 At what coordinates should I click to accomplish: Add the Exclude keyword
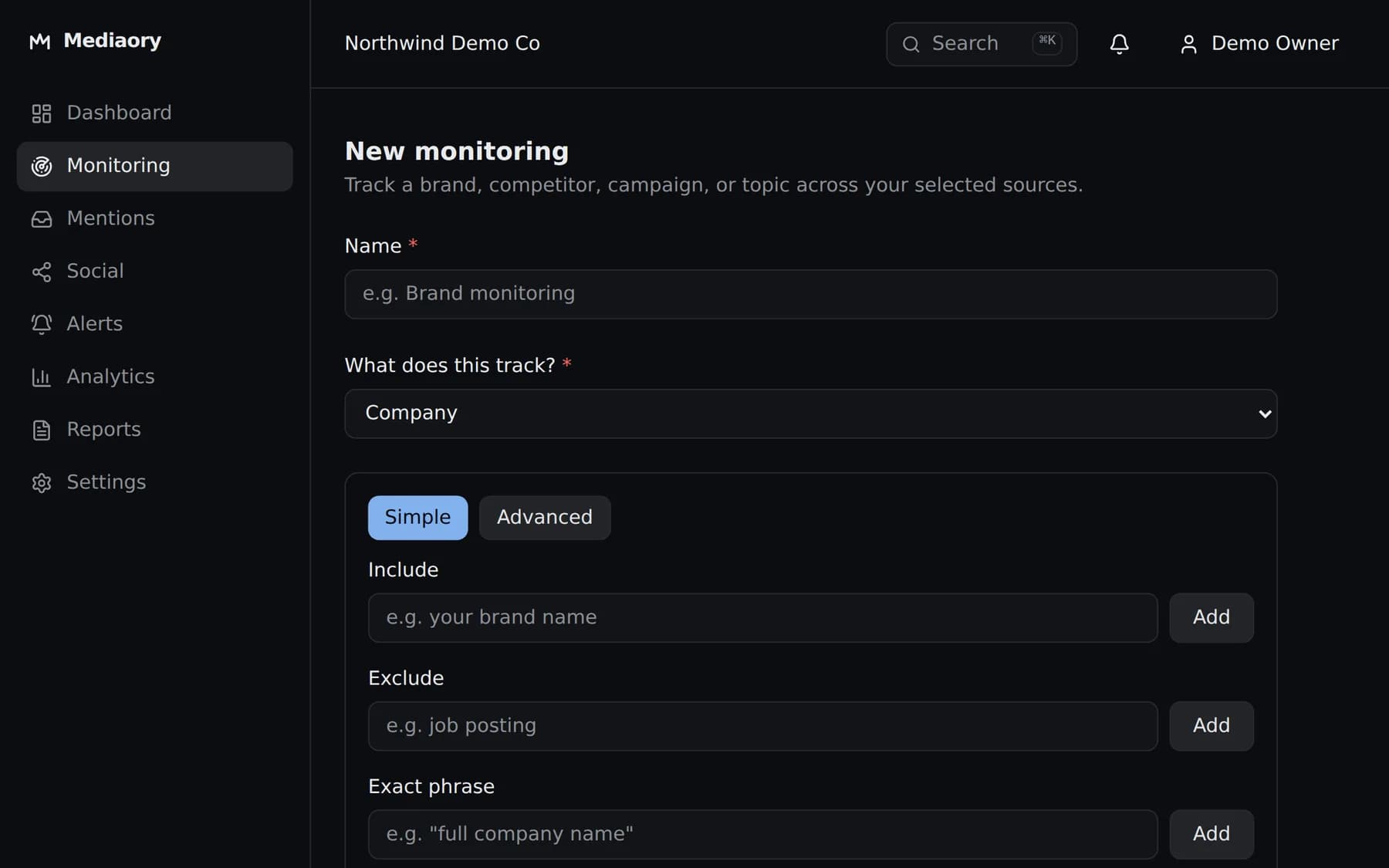coord(1211,726)
